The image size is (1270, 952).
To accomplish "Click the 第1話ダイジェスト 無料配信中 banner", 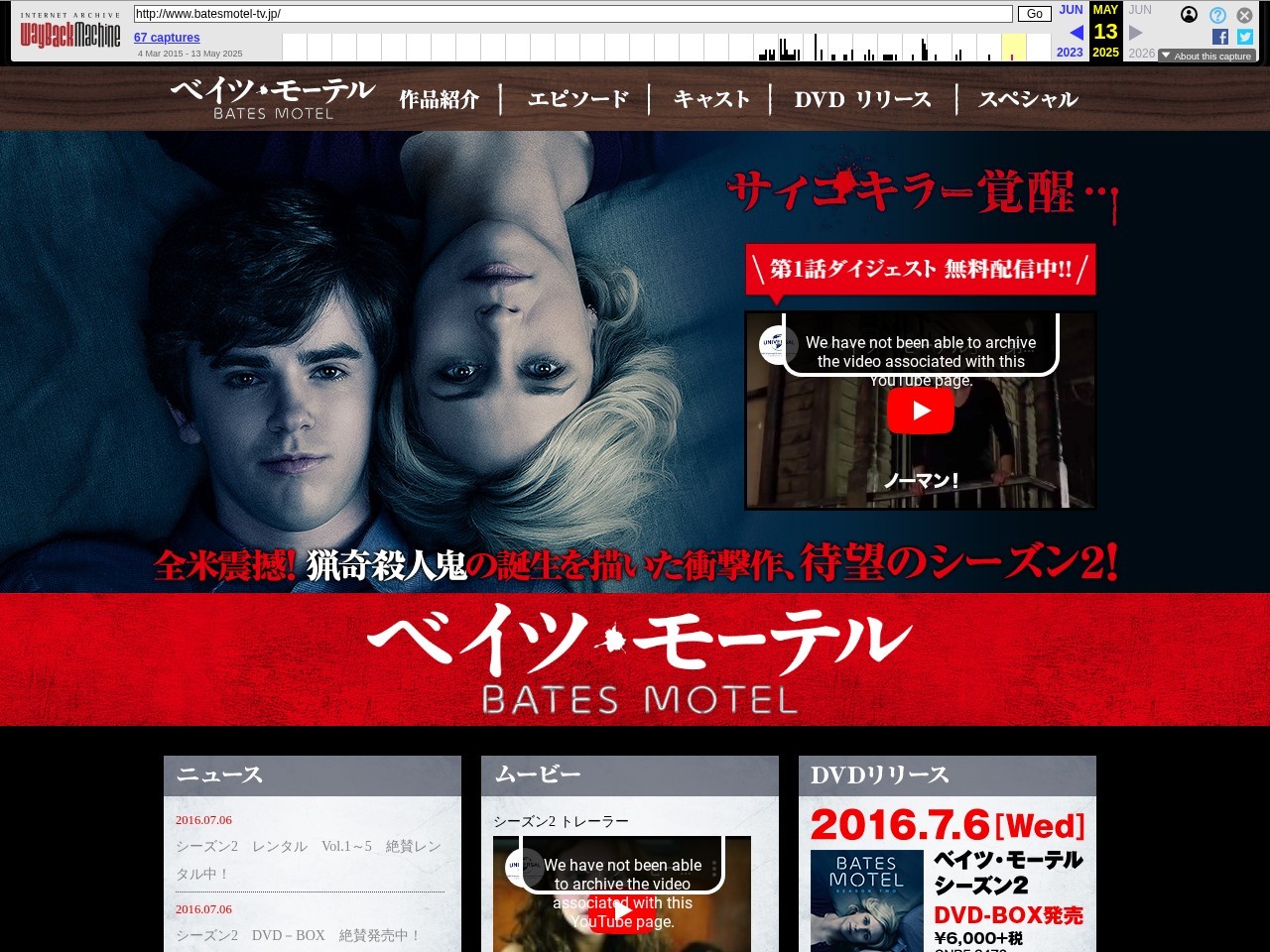I will click(921, 269).
